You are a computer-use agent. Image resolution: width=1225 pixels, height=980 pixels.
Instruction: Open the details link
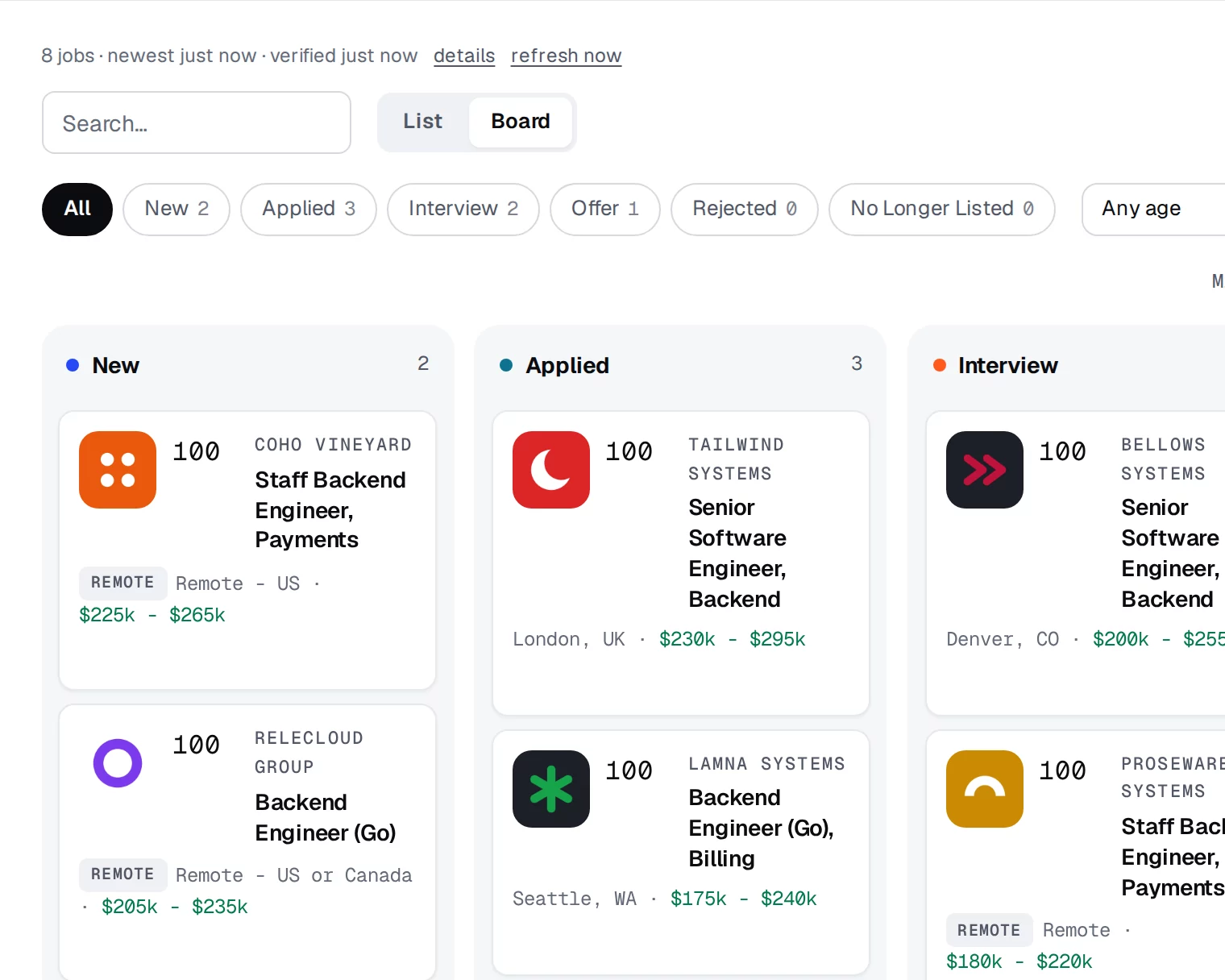click(x=464, y=56)
